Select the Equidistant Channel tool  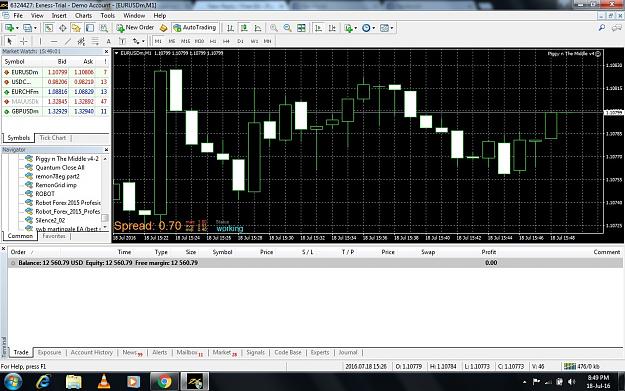point(81,41)
